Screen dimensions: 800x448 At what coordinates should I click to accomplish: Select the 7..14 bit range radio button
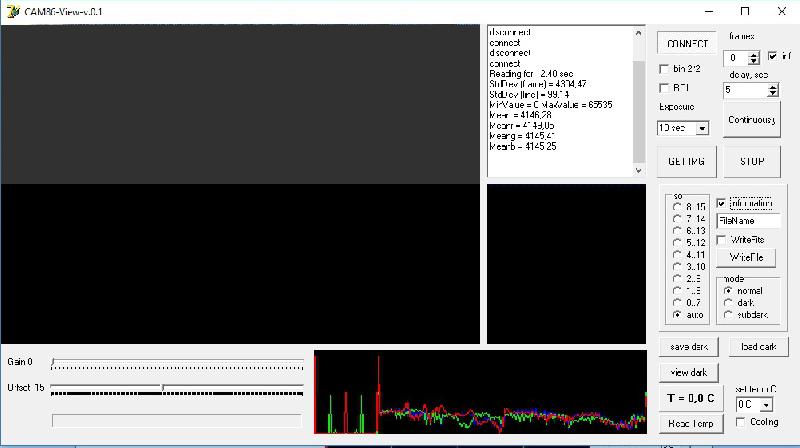tap(677, 219)
